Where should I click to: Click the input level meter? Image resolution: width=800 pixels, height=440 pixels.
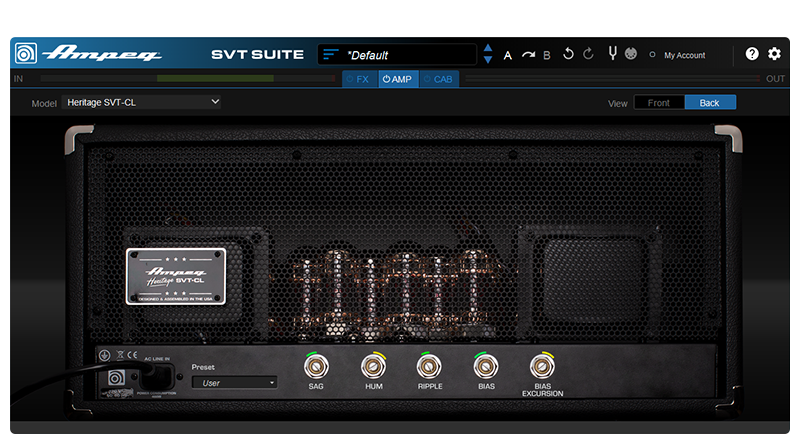188,79
